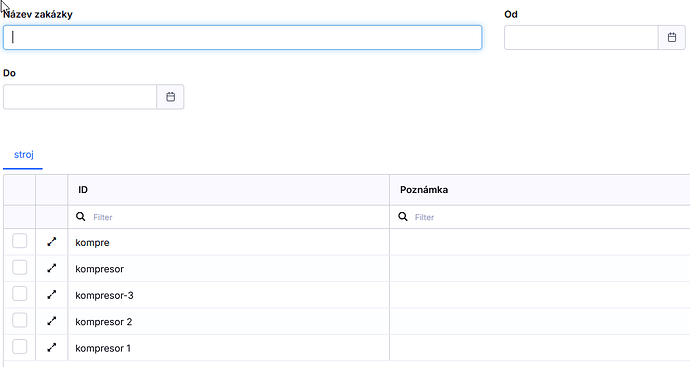Sort by the Poznámka column header
This screenshot has width=690, height=367.
(x=540, y=190)
